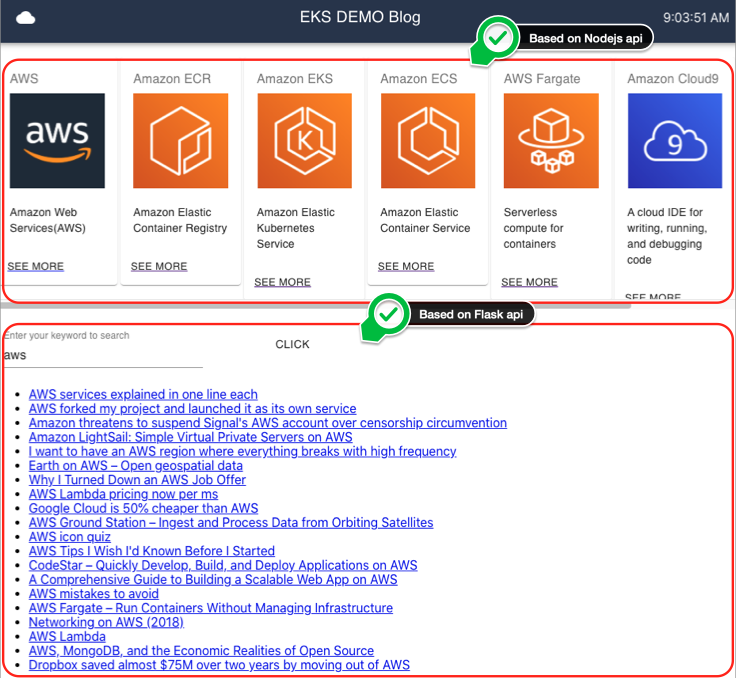This screenshot has width=736, height=678.
Task: Click the EKS DEMO Blog title
Action: click(360, 17)
